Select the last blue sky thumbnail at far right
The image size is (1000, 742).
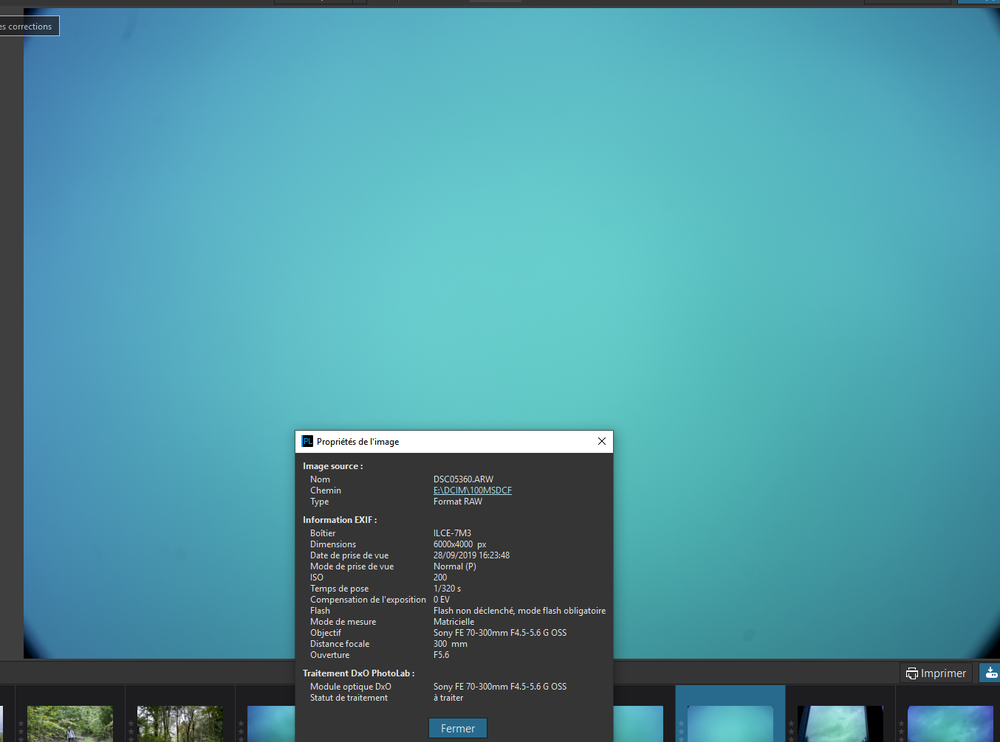pyautogui.click(x=950, y=723)
